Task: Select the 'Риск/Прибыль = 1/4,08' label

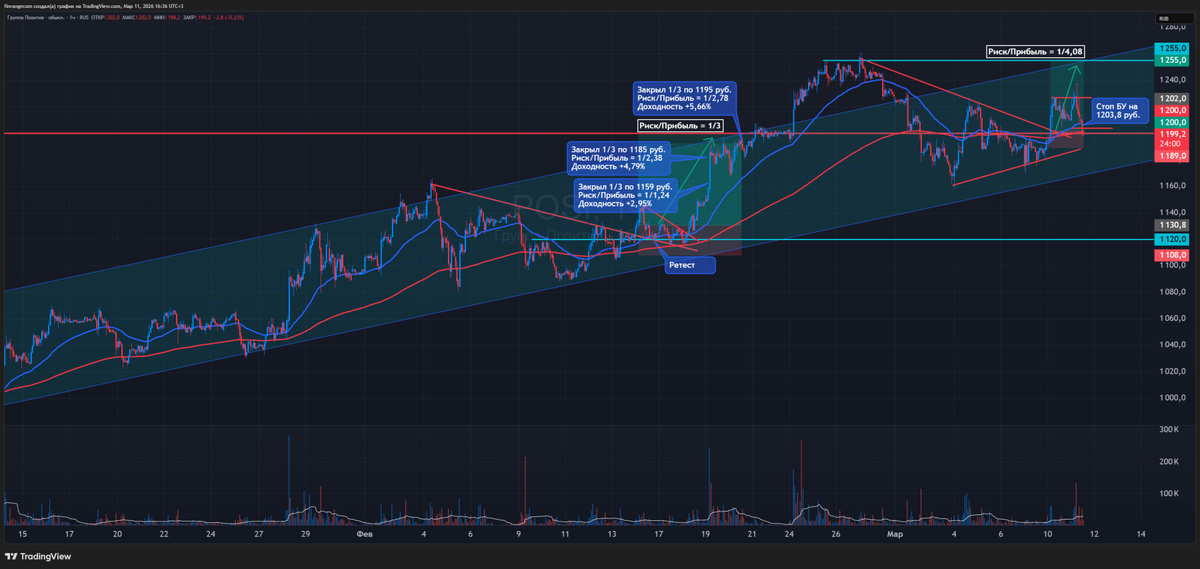Action: point(1035,51)
